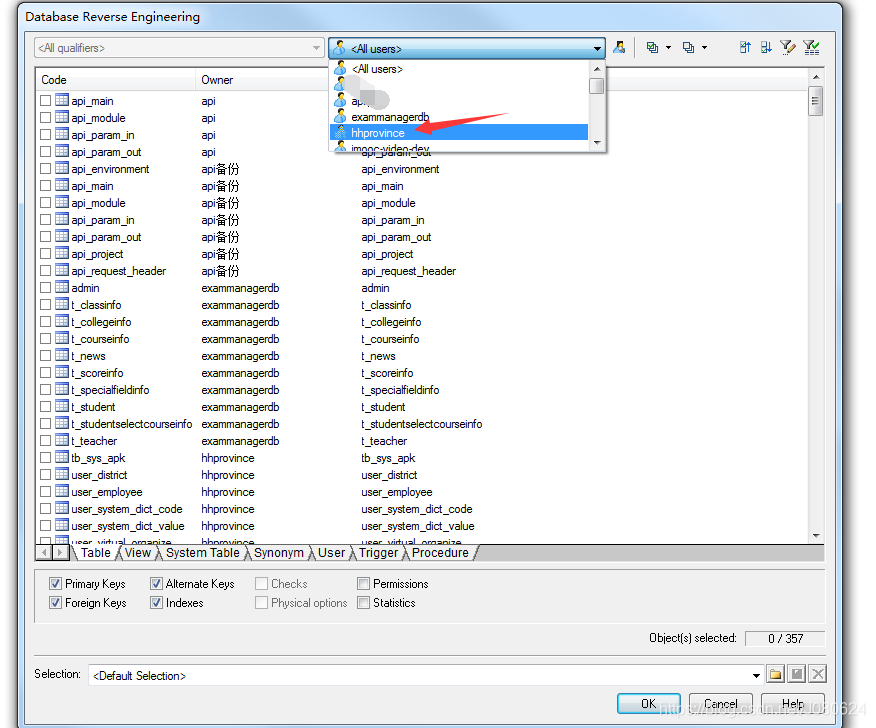Click the users dropdown list scrollbar thumb
The width and height of the screenshot is (876, 728).
click(597, 86)
